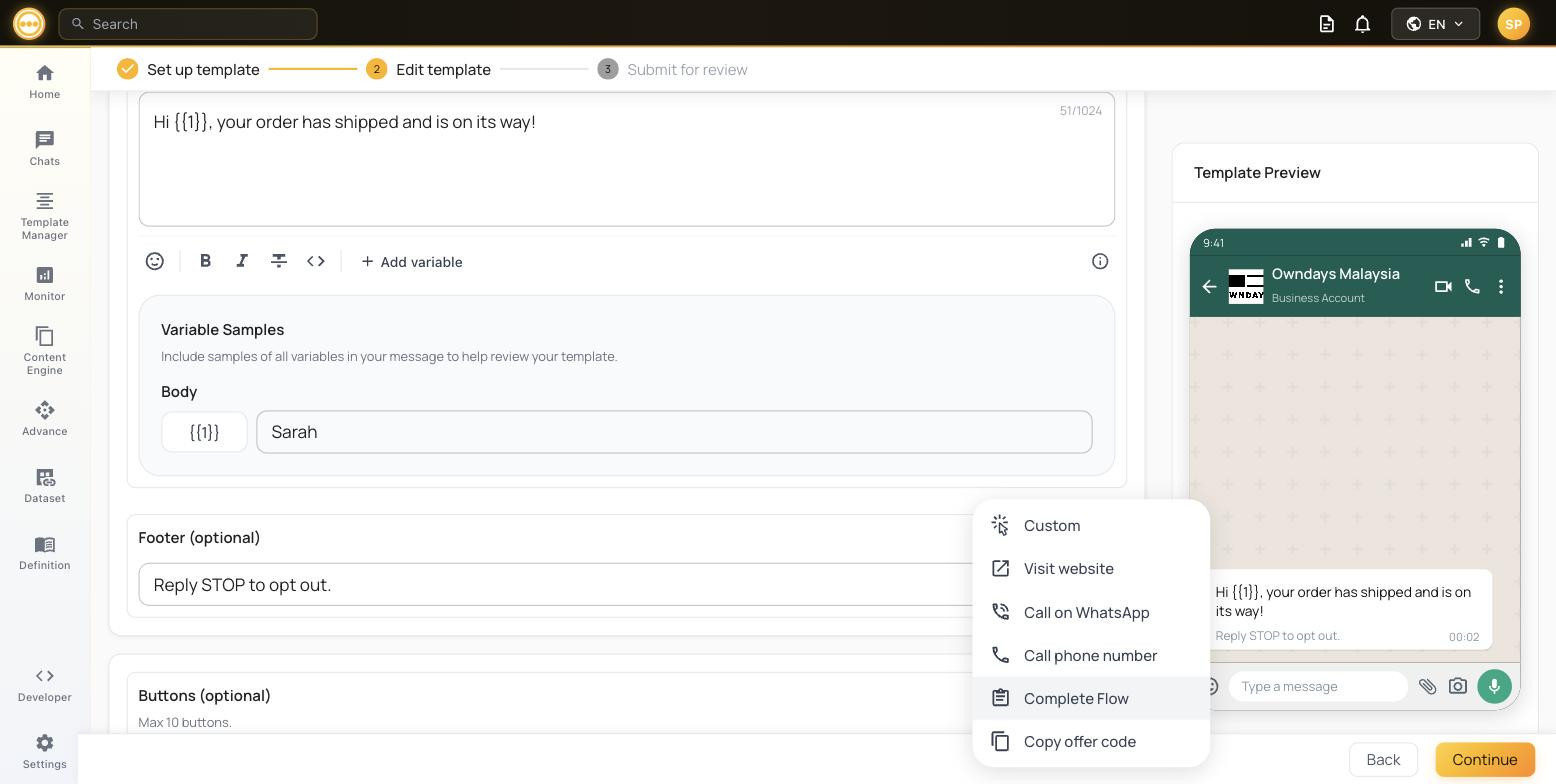Open the SP user profile avatar
This screenshot has width=1556, height=784.
click(1513, 24)
